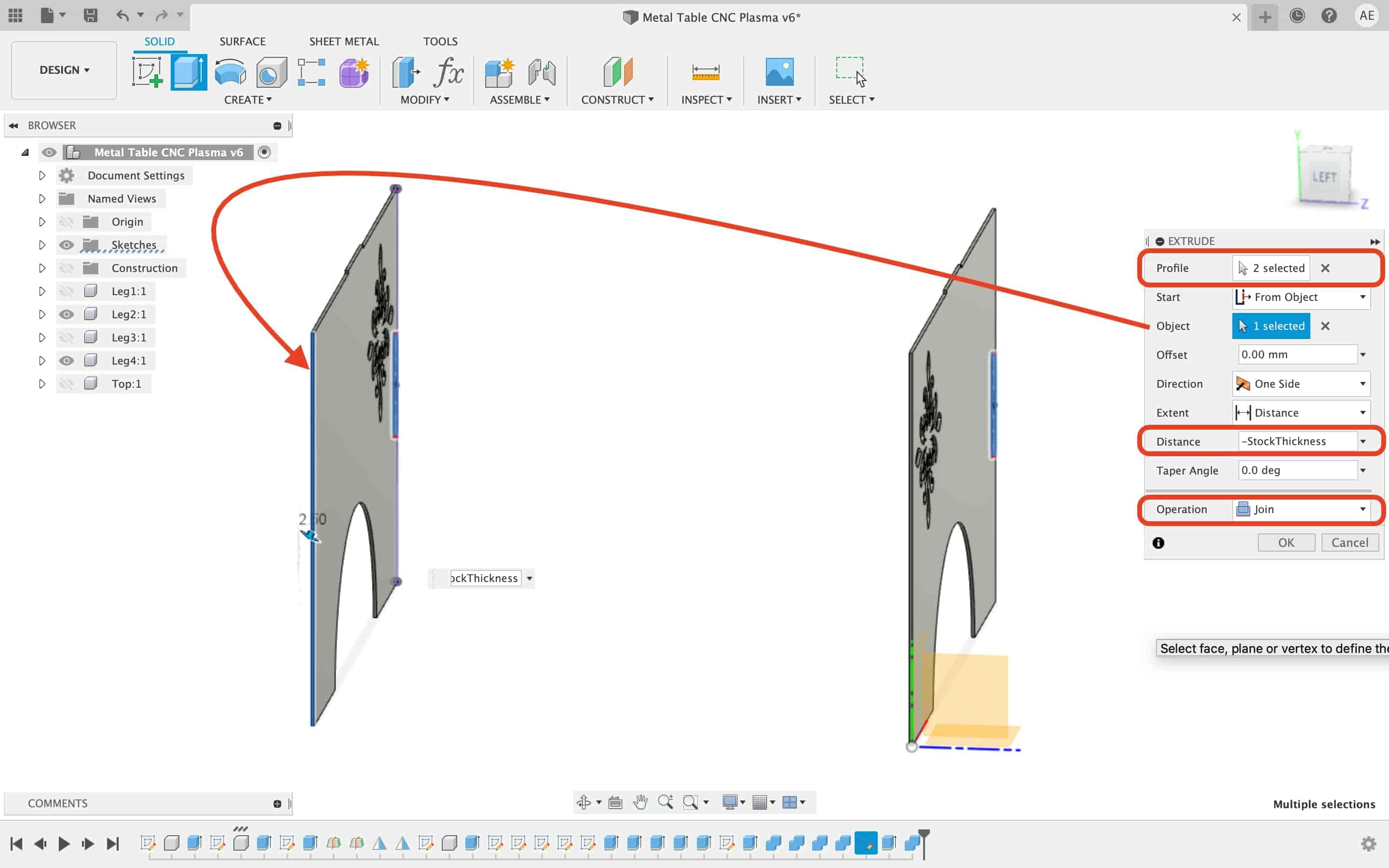1389x868 pixels.
Task: Click the Redo arrow
Action: pyautogui.click(x=162, y=15)
